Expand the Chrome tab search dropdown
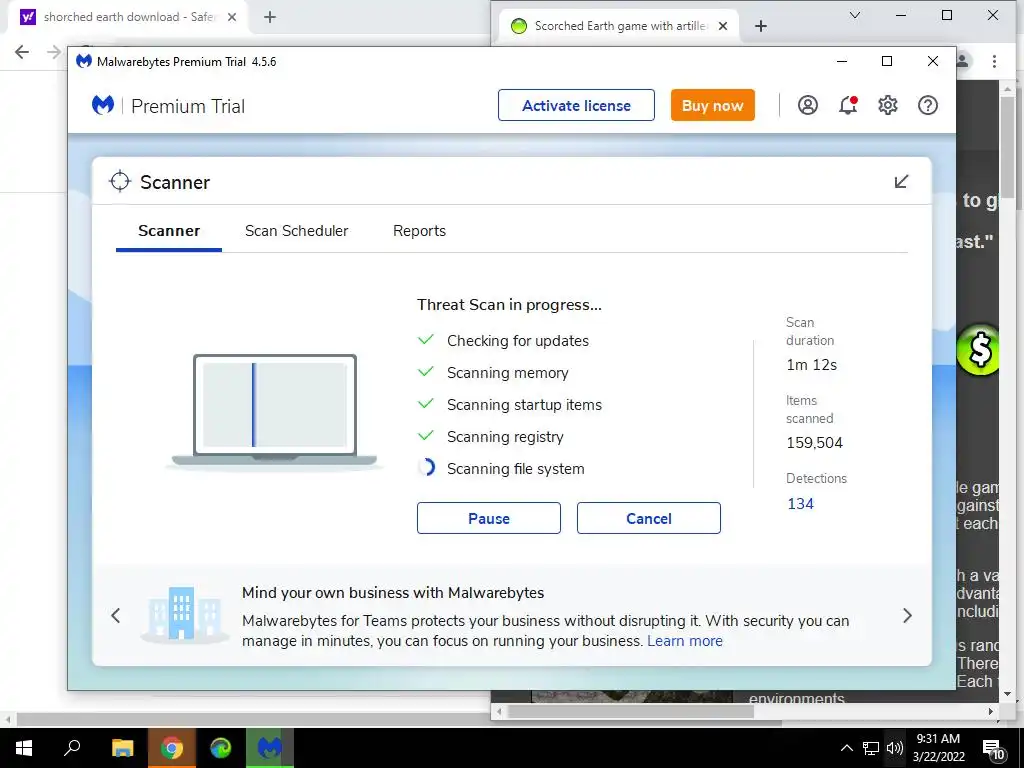The height and width of the screenshot is (768, 1024). (x=855, y=15)
